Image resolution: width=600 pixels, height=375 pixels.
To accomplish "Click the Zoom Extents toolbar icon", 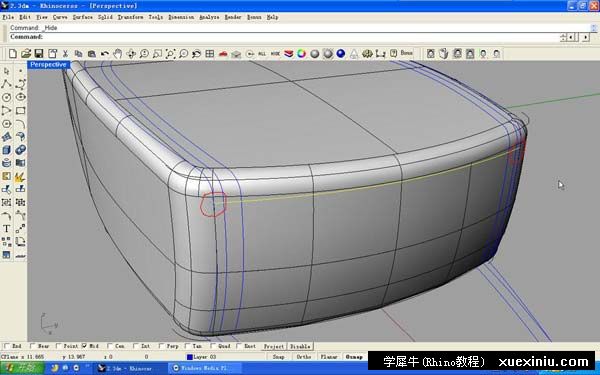I will point(170,54).
